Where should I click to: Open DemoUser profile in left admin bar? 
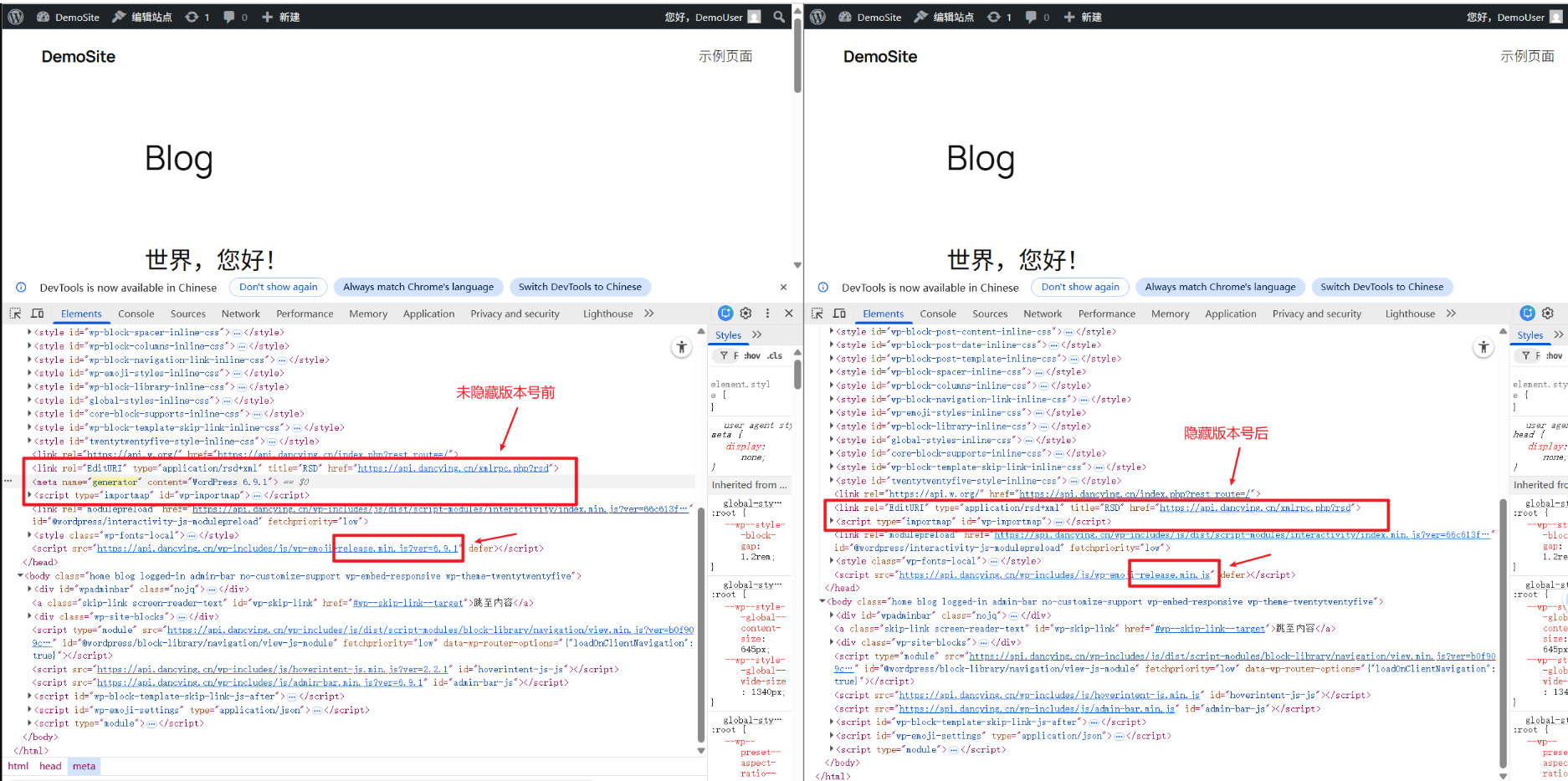point(713,17)
